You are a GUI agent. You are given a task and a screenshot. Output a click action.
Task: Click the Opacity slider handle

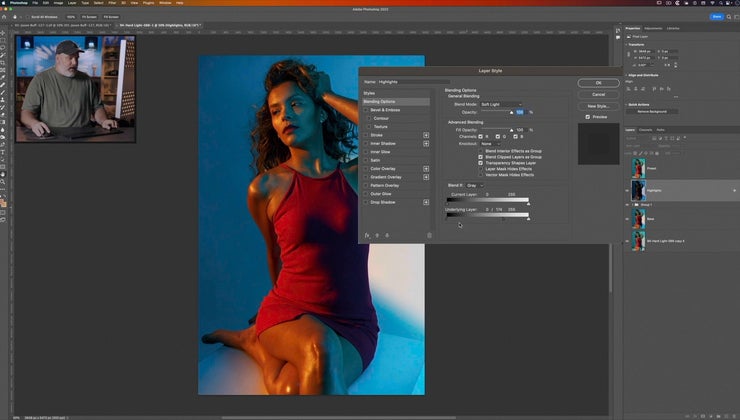click(511, 112)
